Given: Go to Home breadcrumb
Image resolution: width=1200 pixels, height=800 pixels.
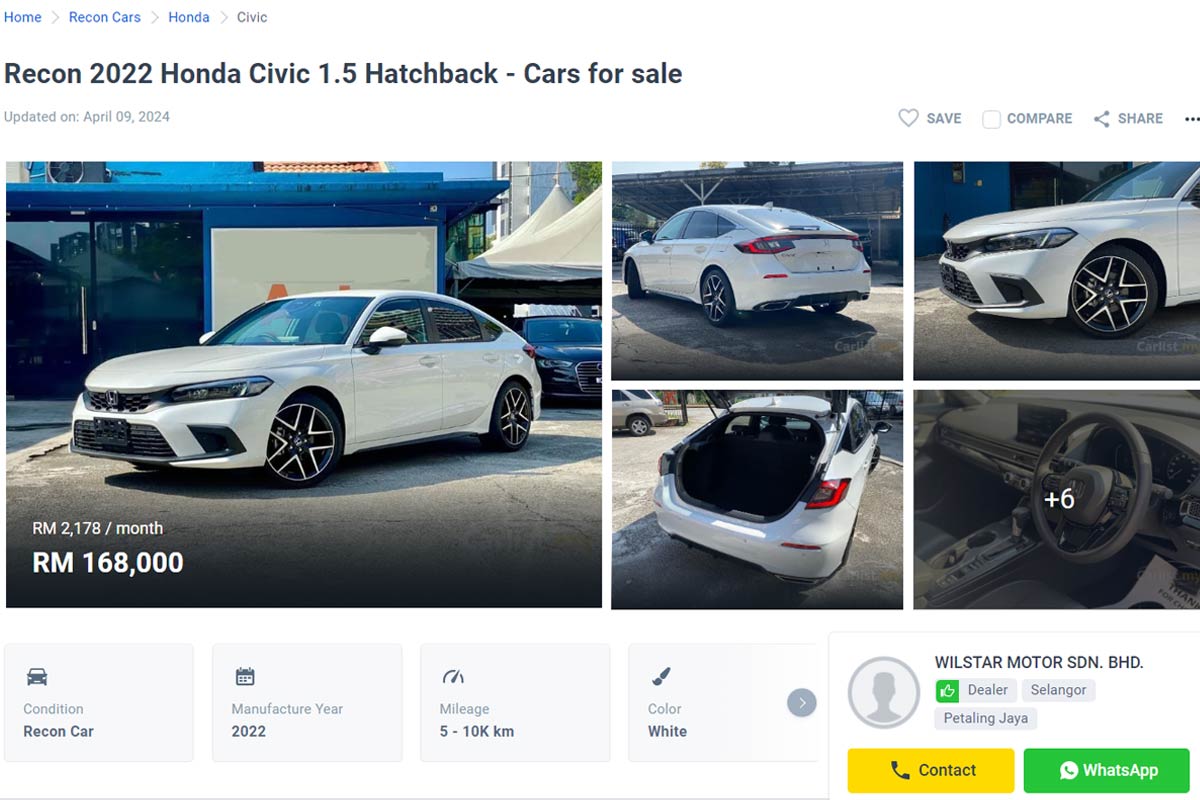Looking at the screenshot, I should pos(23,17).
